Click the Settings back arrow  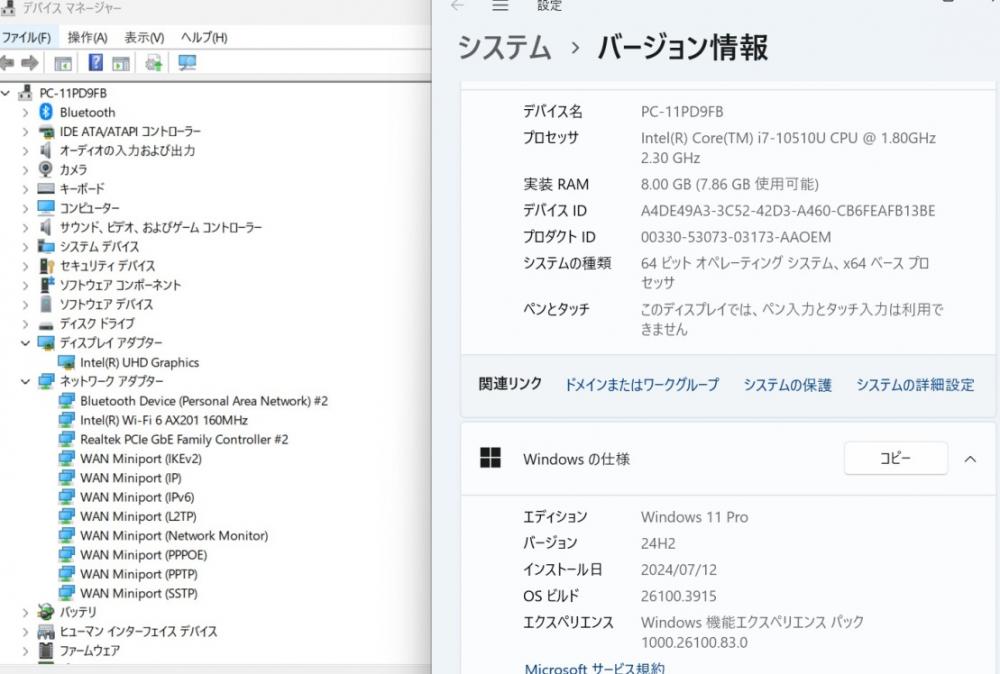click(x=457, y=5)
